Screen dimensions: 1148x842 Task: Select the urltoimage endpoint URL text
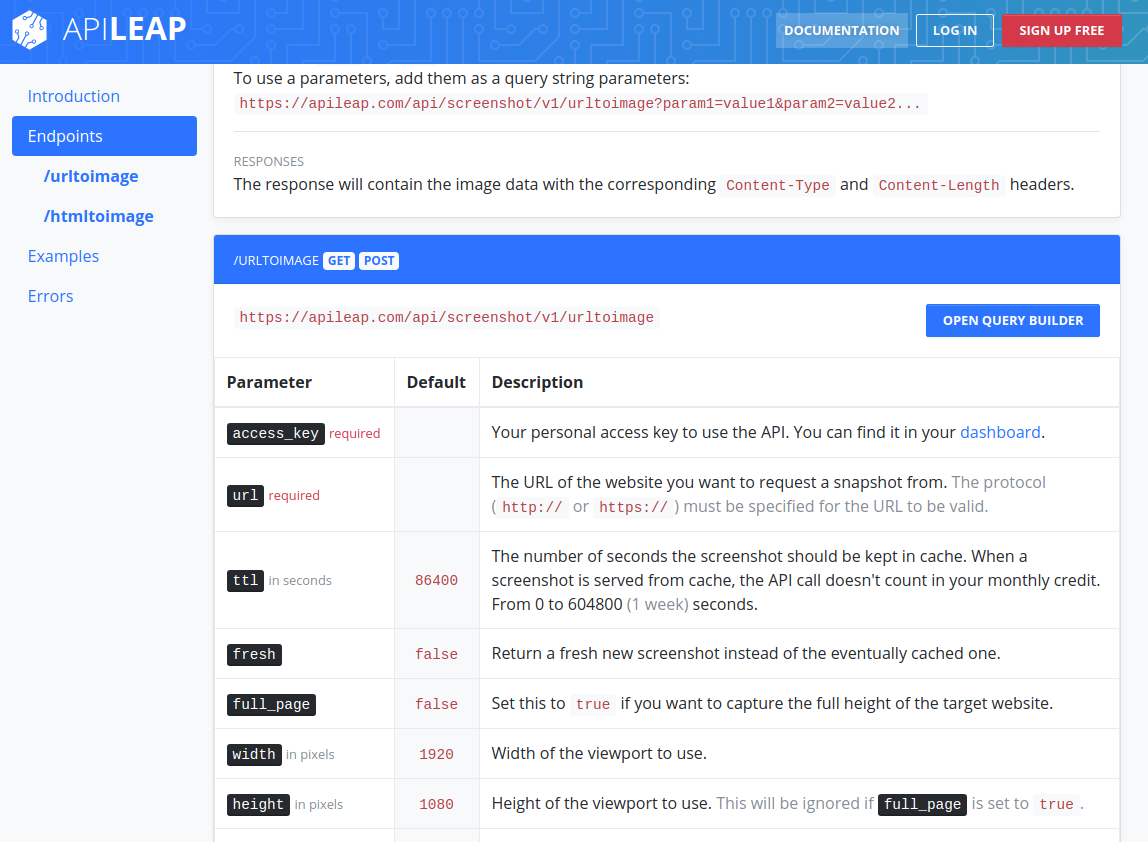pyautogui.click(x=446, y=317)
